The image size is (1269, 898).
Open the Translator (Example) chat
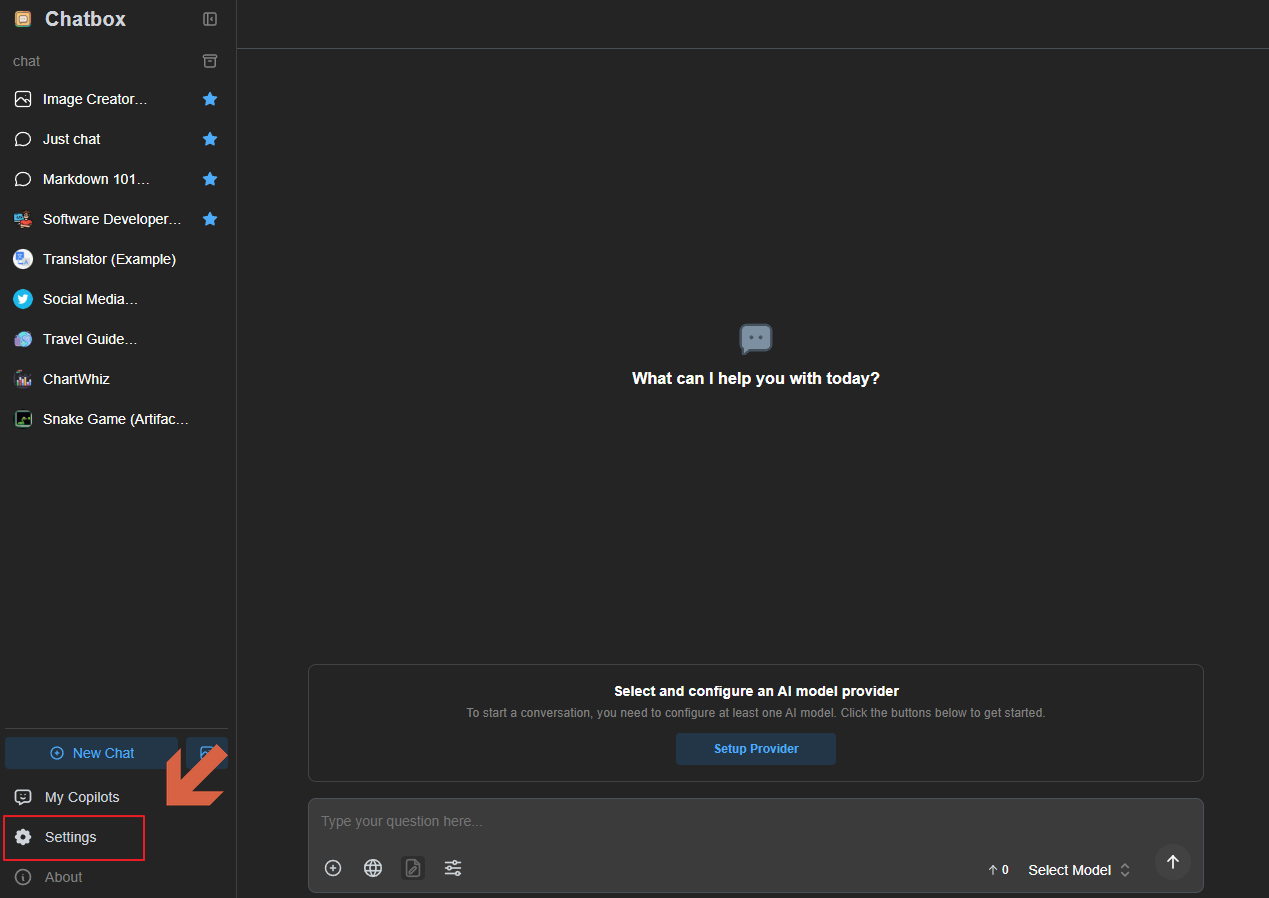(109, 259)
